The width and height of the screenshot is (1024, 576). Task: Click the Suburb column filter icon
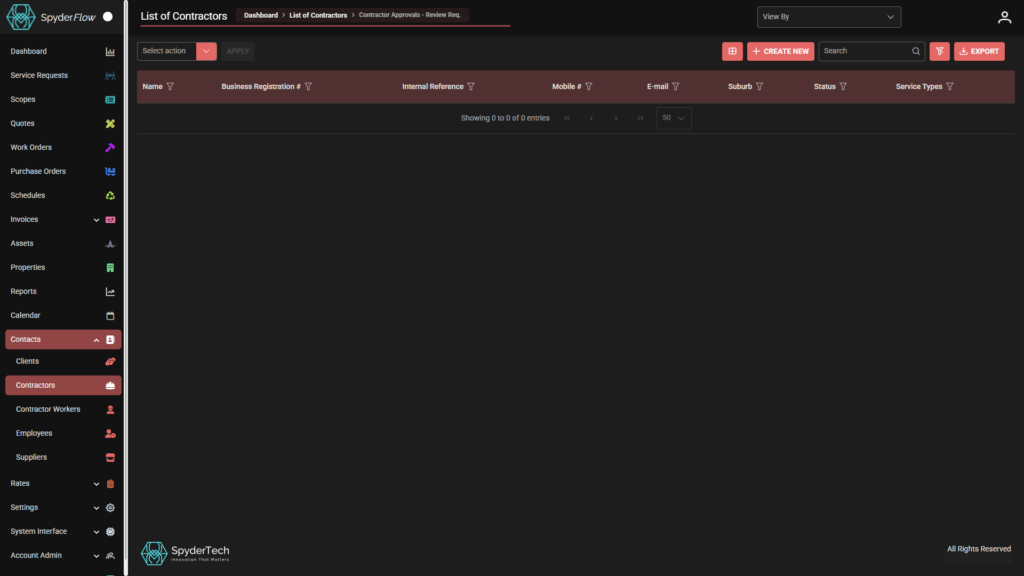(x=759, y=87)
